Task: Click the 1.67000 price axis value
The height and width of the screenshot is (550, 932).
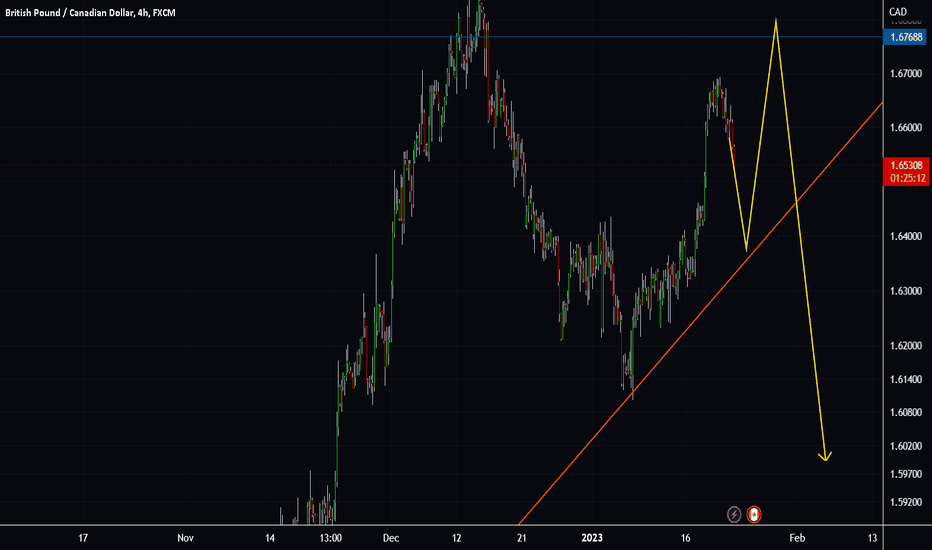Action: point(906,74)
